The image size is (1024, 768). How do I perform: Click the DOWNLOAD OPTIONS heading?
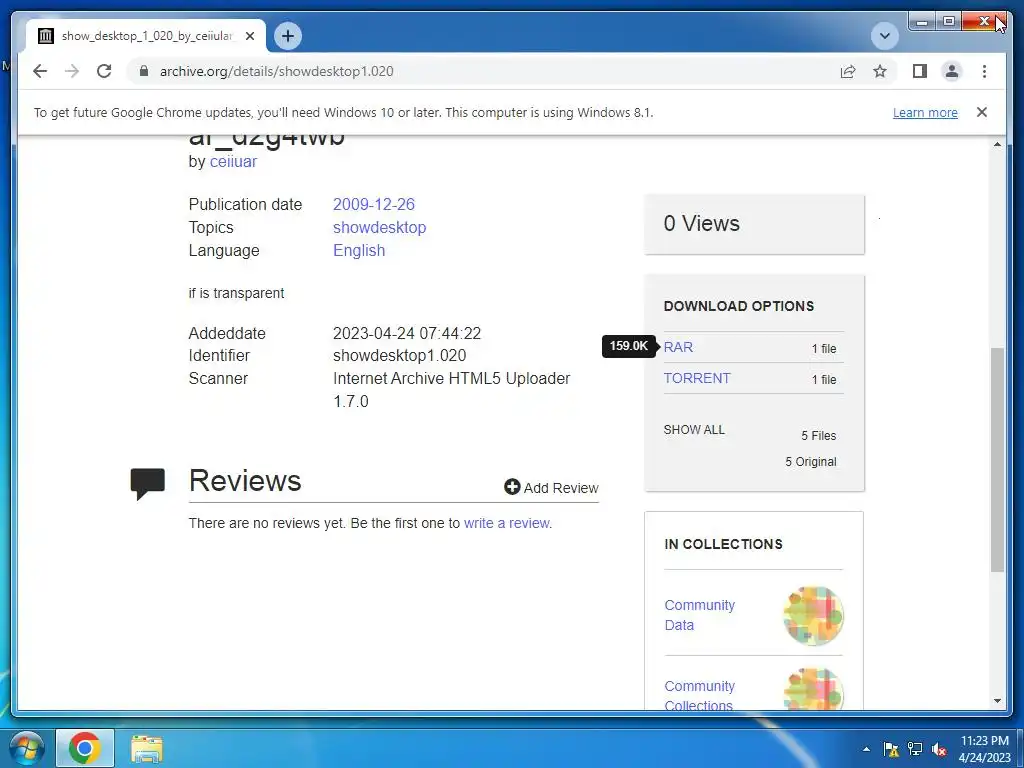coord(739,306)
